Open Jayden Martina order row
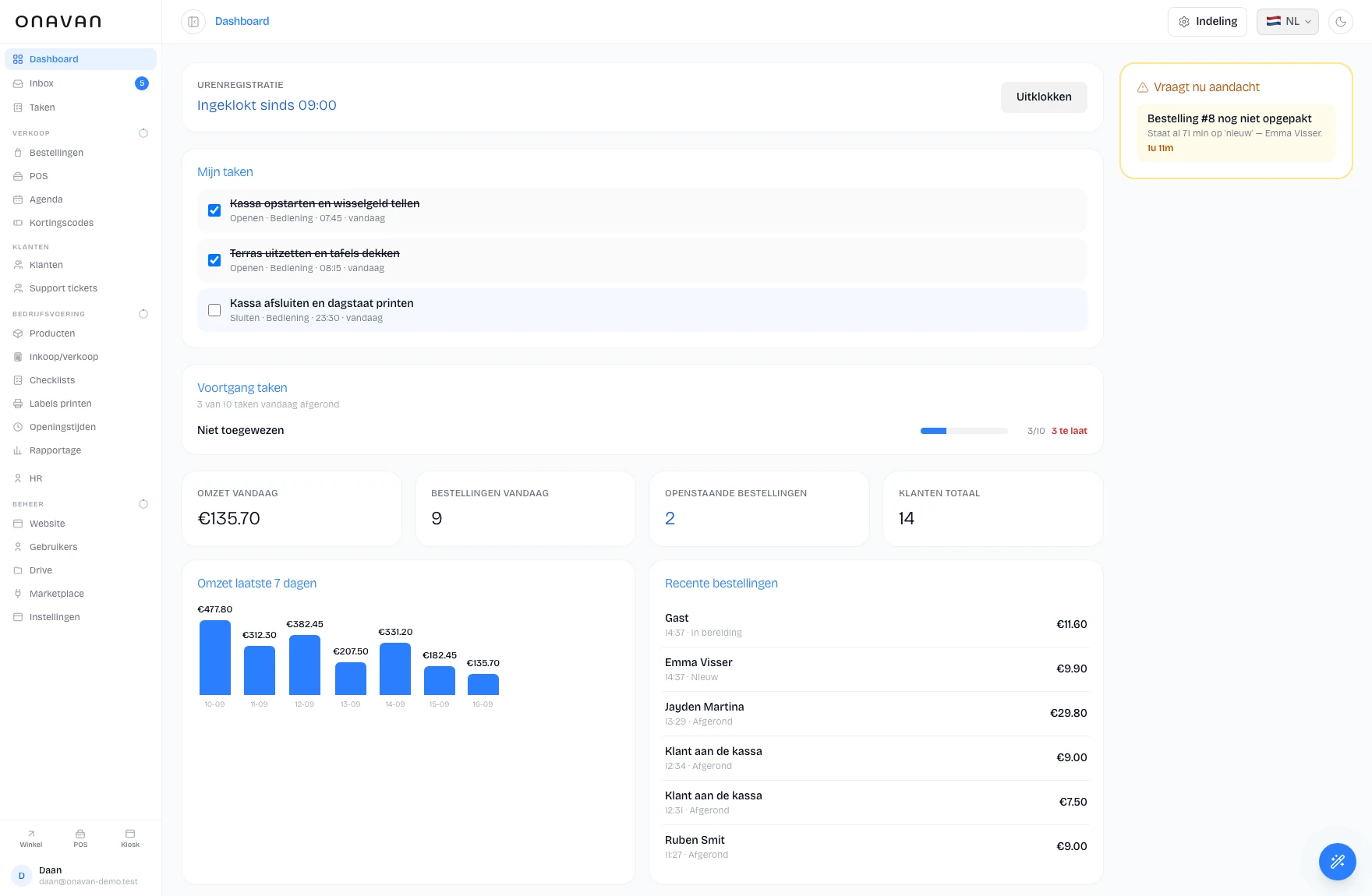Viewport: 1372px width, 896px height. click(875, 714)
